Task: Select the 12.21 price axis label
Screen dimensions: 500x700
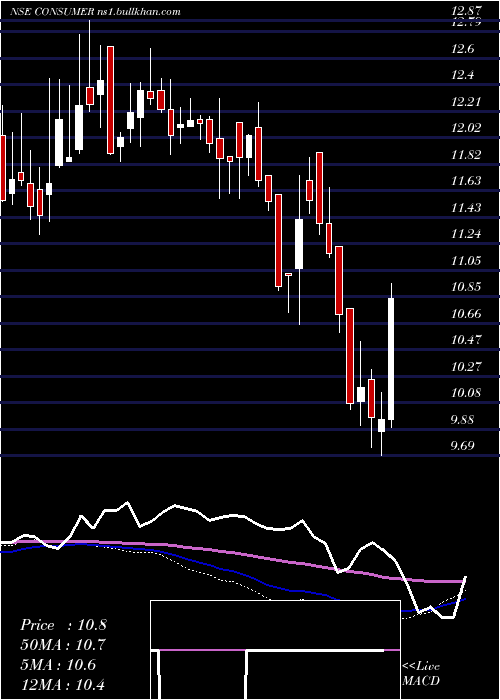Action: pyautogui.click(x=466, y=102)
